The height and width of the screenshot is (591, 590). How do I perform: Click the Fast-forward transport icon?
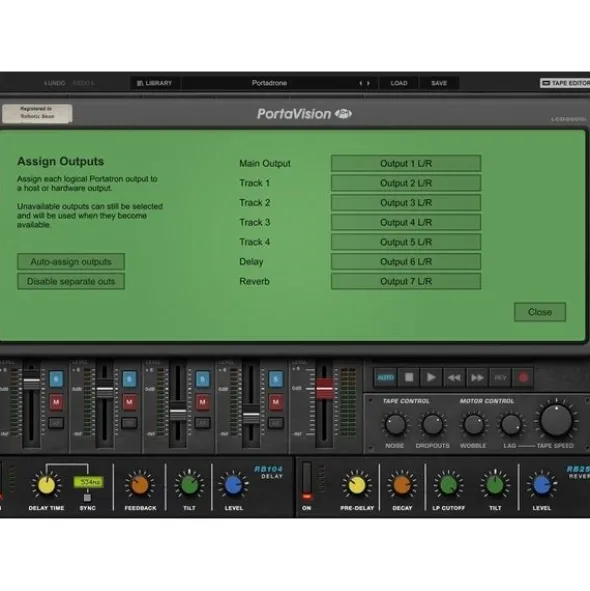477,377
